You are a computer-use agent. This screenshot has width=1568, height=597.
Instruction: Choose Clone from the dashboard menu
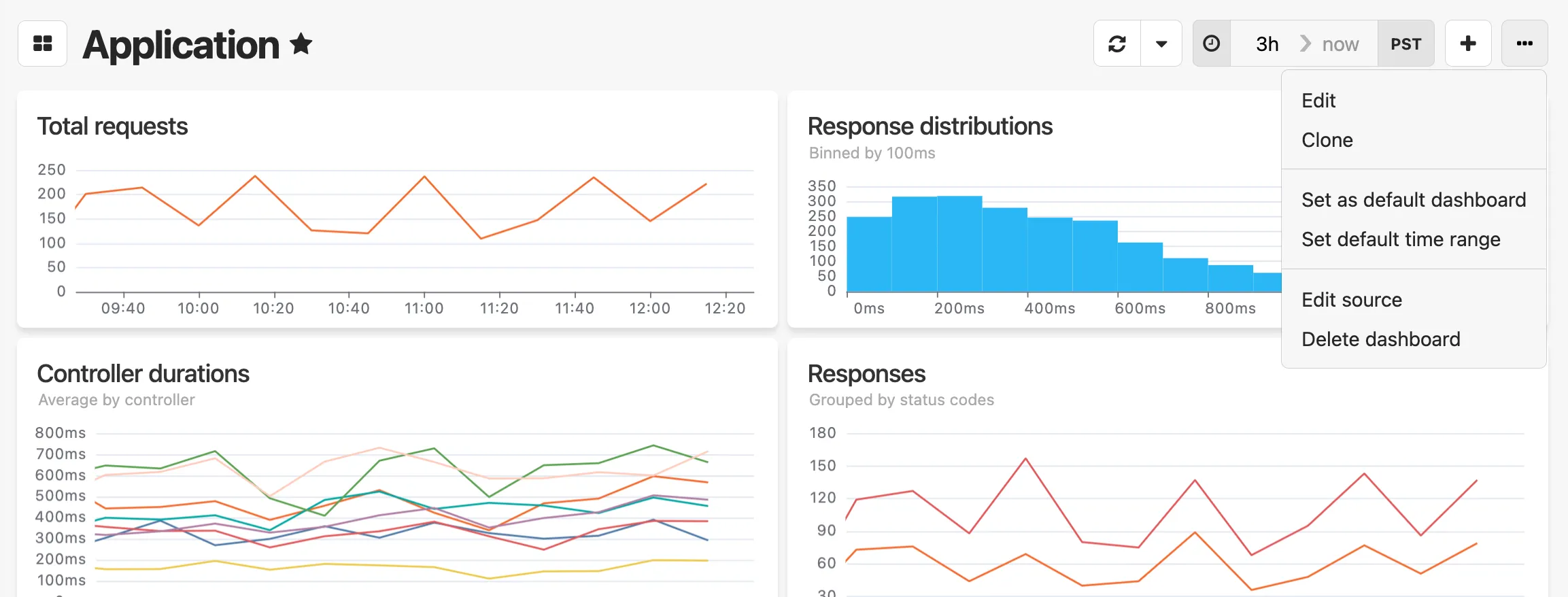click(1327, 140)
